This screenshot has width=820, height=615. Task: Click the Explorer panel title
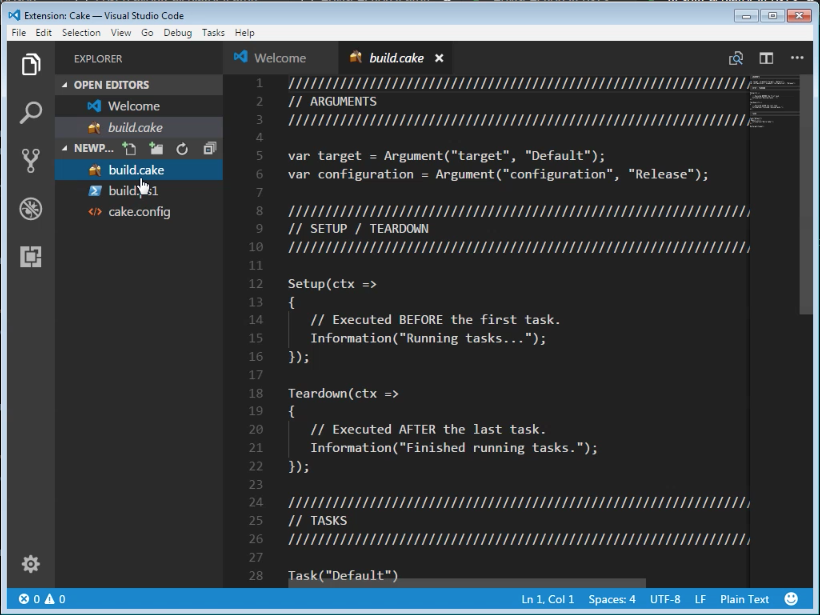[98, 59]
